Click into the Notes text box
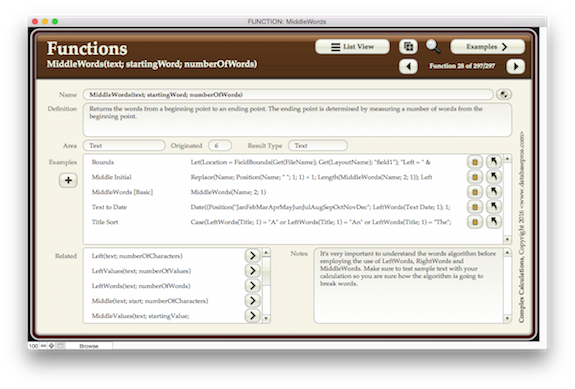 (409, 286)
